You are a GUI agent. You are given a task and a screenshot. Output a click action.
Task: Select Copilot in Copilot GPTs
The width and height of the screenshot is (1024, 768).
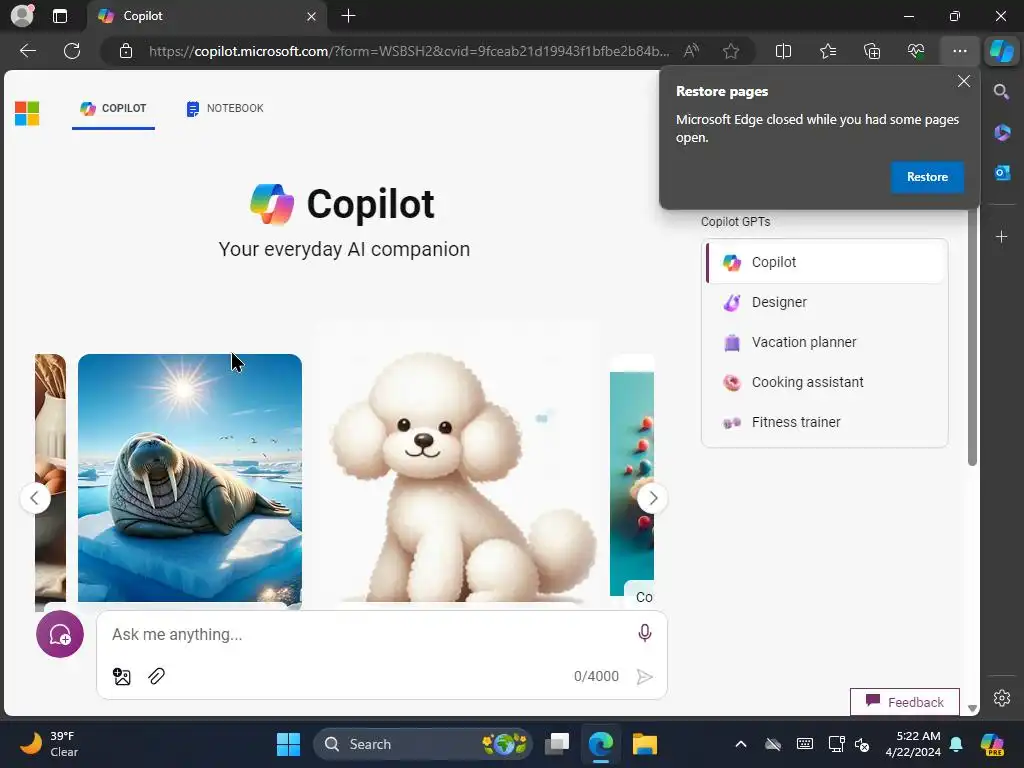pyautogui.click(x=826, y=262)
